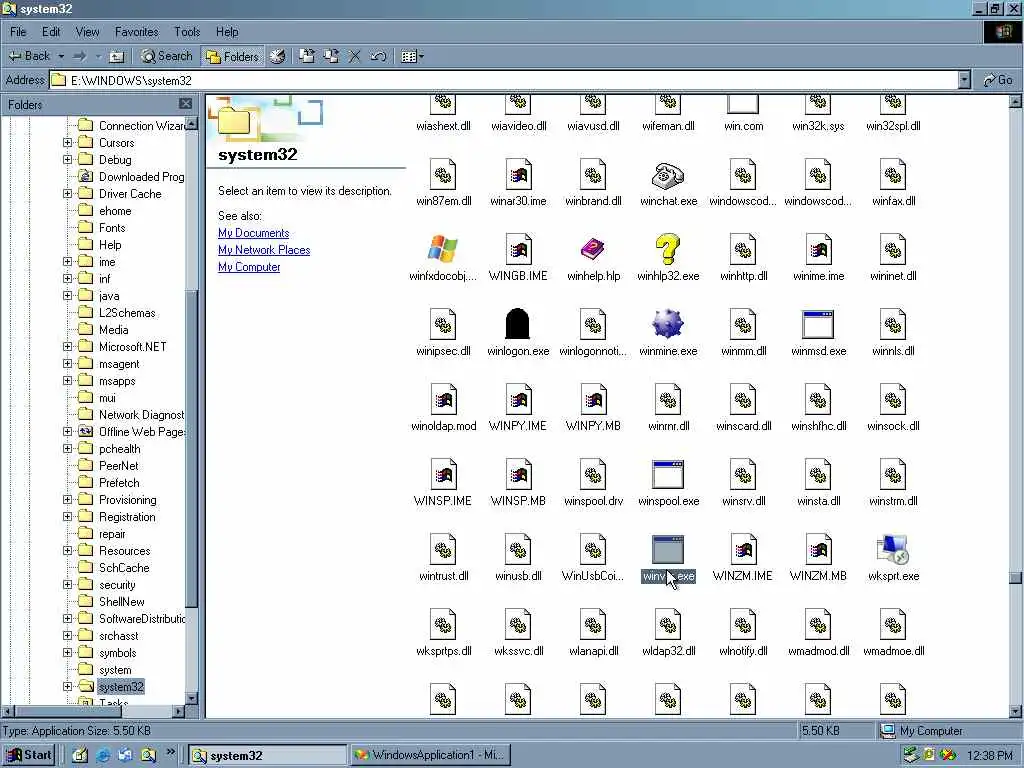Expand the Cursors folder node

tap(67, 142)
